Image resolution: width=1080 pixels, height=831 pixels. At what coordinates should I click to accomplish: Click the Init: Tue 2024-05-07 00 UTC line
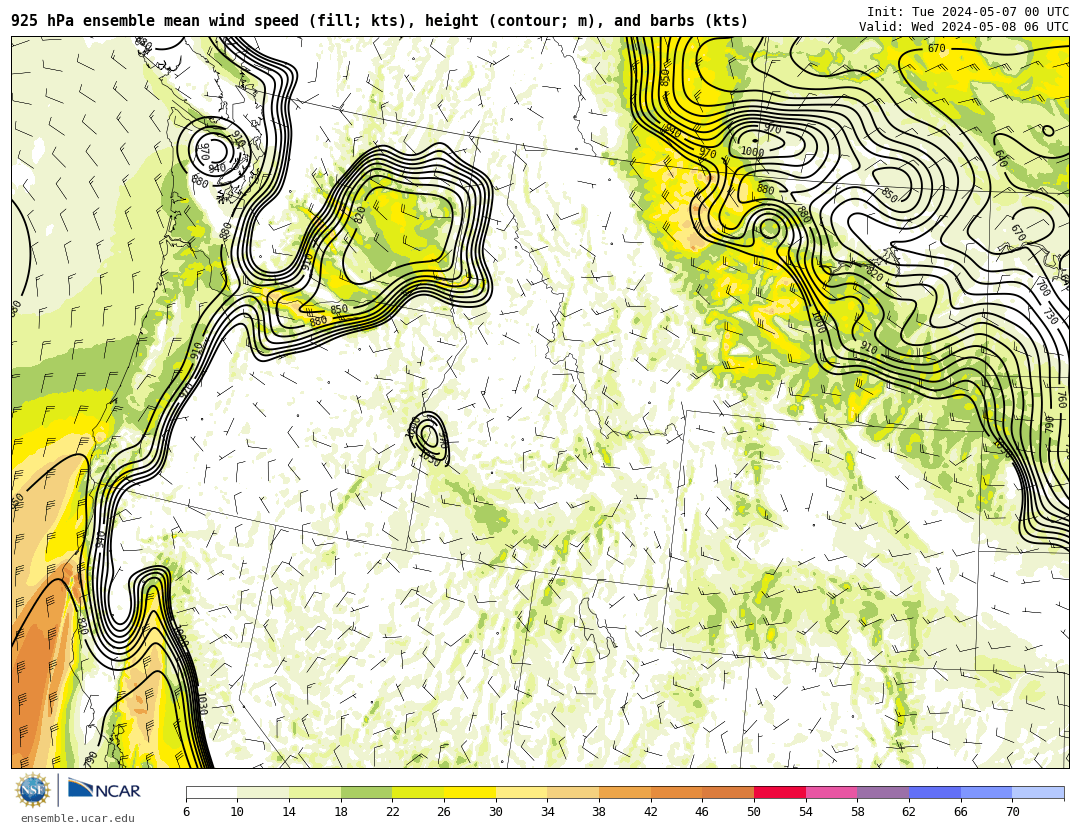click(968, 12)
